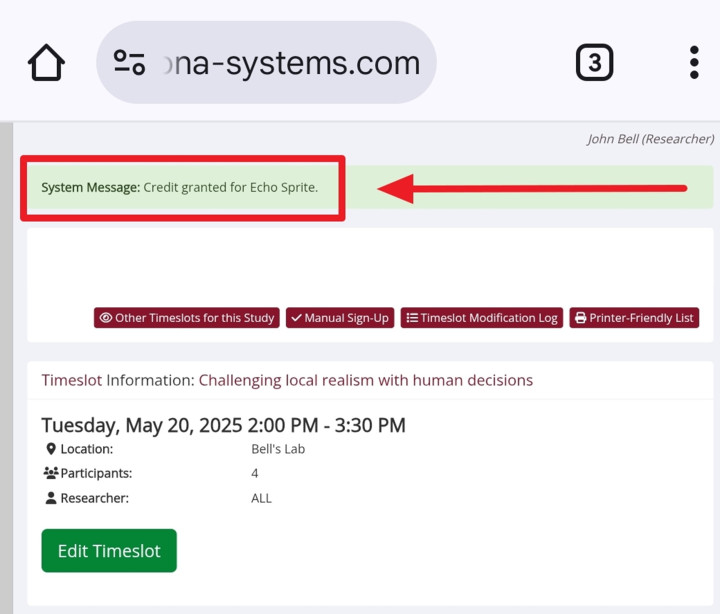Click the printer icon on Printer-Friendly List
This screenshot has height=614, width=720.
tap(580, 318)
